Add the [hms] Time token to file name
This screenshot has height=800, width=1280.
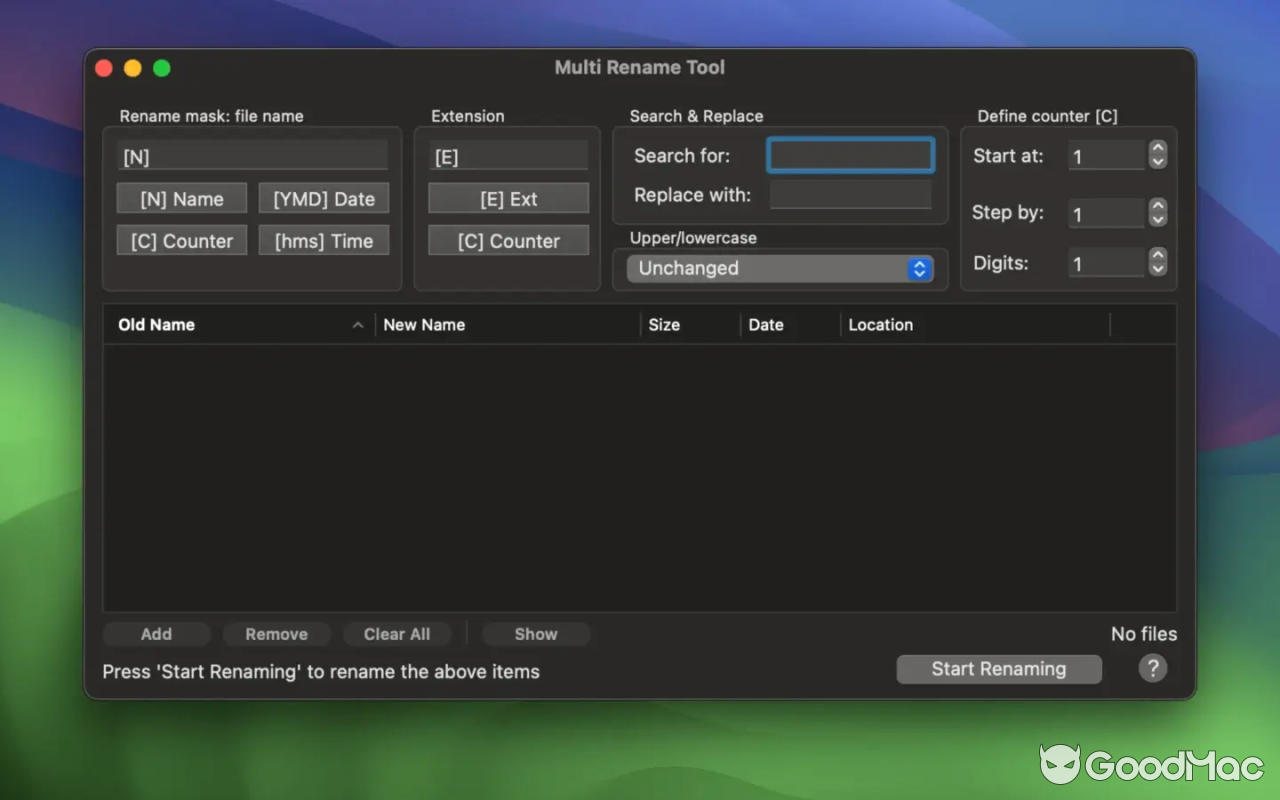323,240
